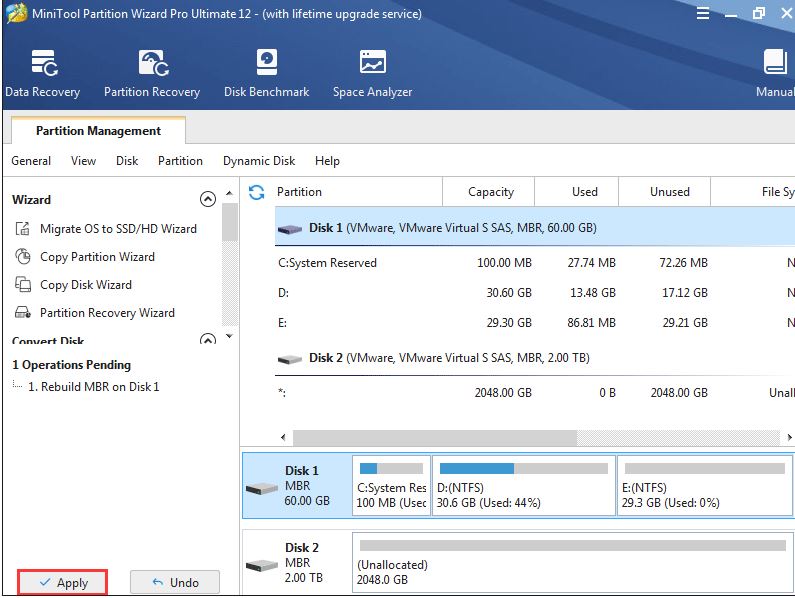This screenshot has height=598, width=795.
Task: Click the sidebar vertical scrollbar thumb
Action: (229, 222)
